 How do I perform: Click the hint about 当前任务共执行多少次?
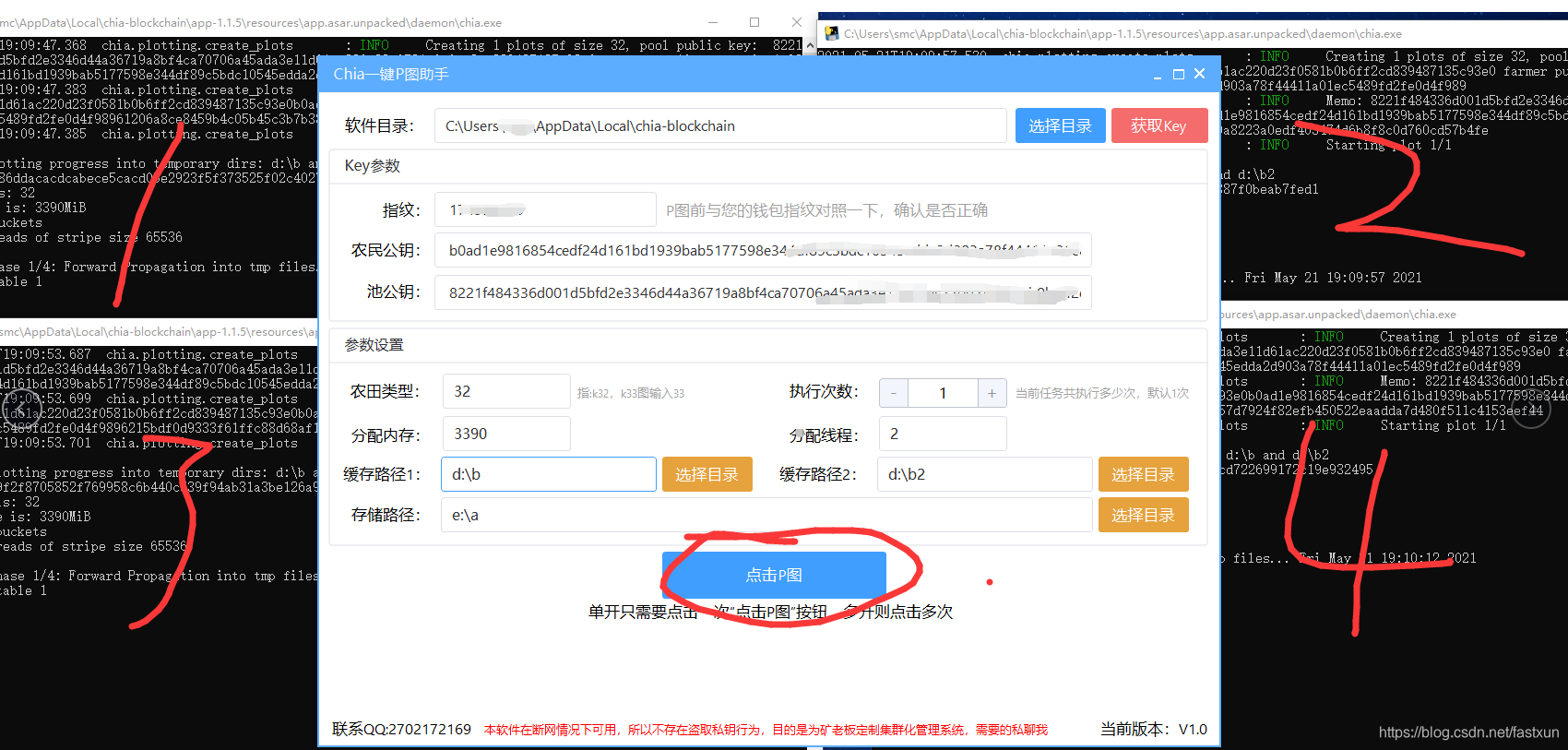tap(1102, 393)
